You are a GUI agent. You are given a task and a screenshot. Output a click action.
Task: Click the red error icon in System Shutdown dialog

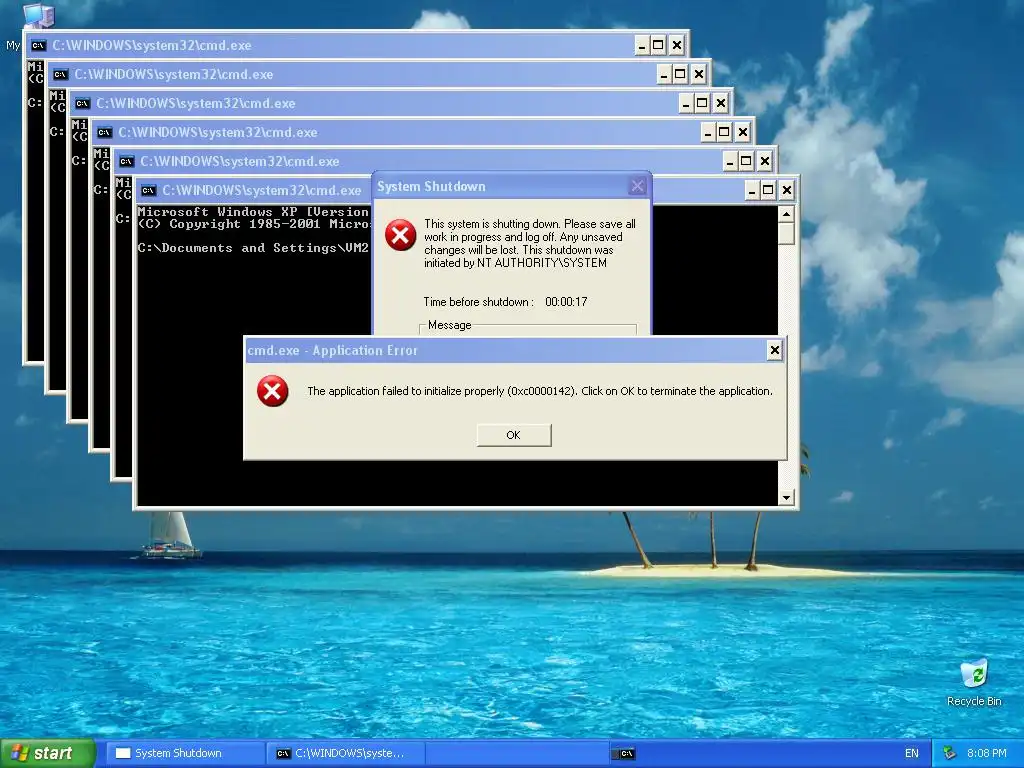400,235
